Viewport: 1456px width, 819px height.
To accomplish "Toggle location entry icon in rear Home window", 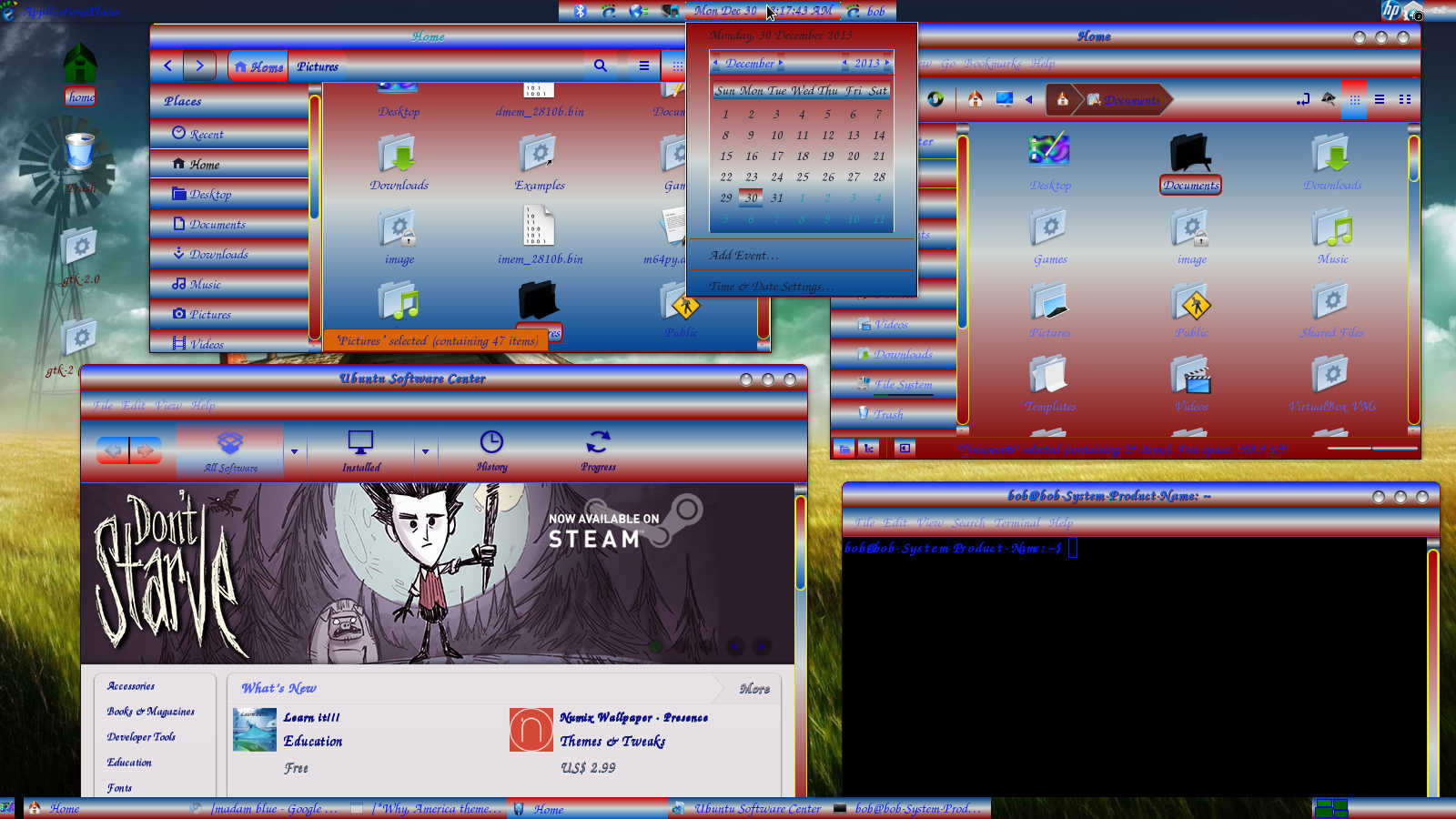I will (1302, 99).
